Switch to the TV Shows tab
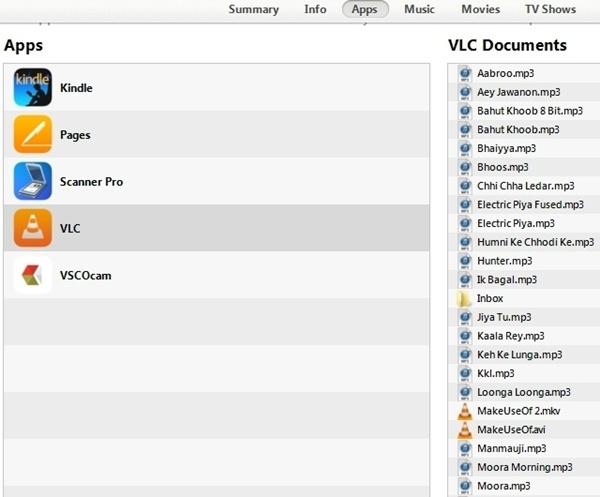Image resolution: width=600 pixels, height=497 pixels. (550, 9)
